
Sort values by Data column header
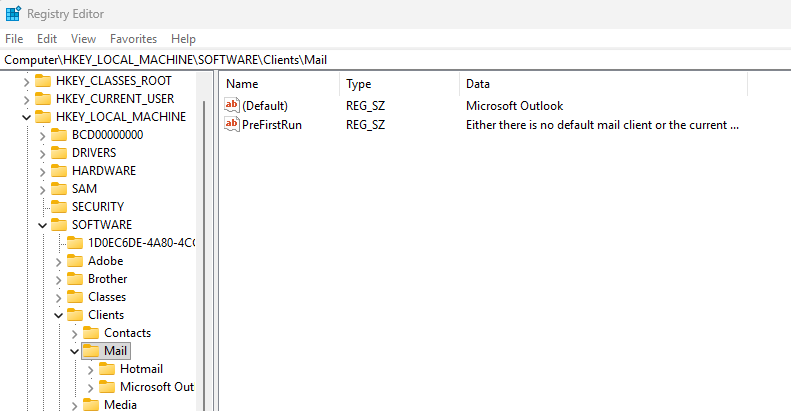[x=604, y=84]
